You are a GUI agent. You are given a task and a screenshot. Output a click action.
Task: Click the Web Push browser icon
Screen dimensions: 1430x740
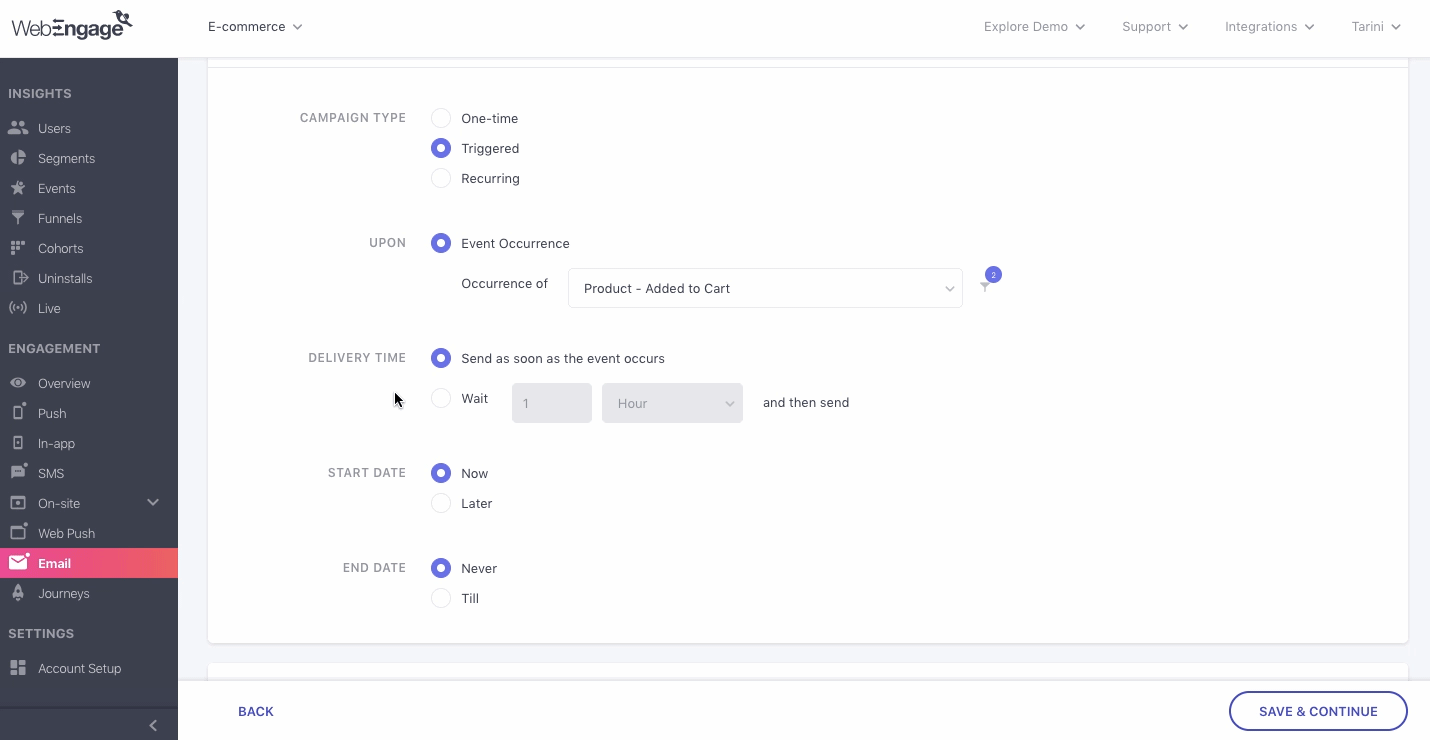(18, 532)
